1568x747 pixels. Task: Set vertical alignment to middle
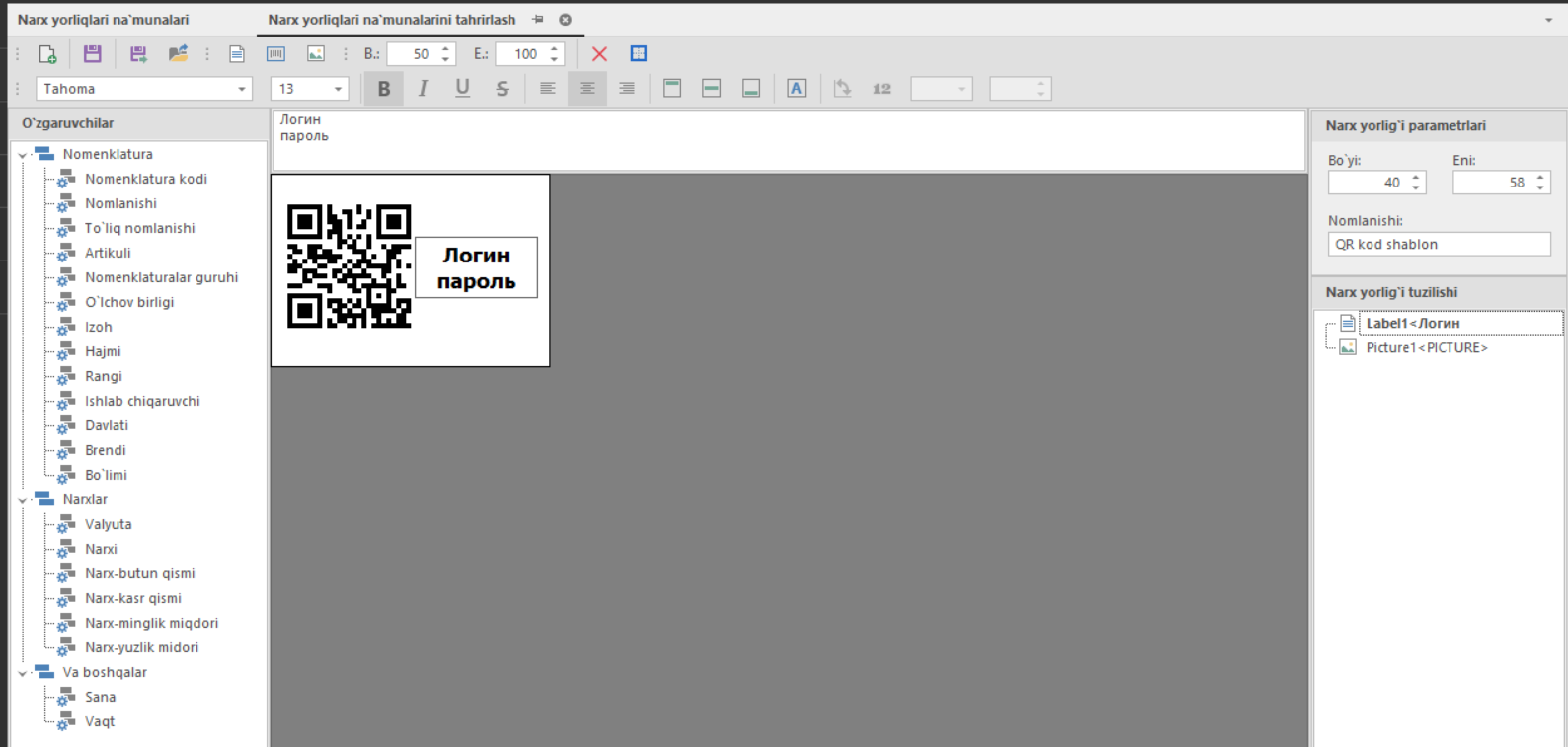point(711,89)
